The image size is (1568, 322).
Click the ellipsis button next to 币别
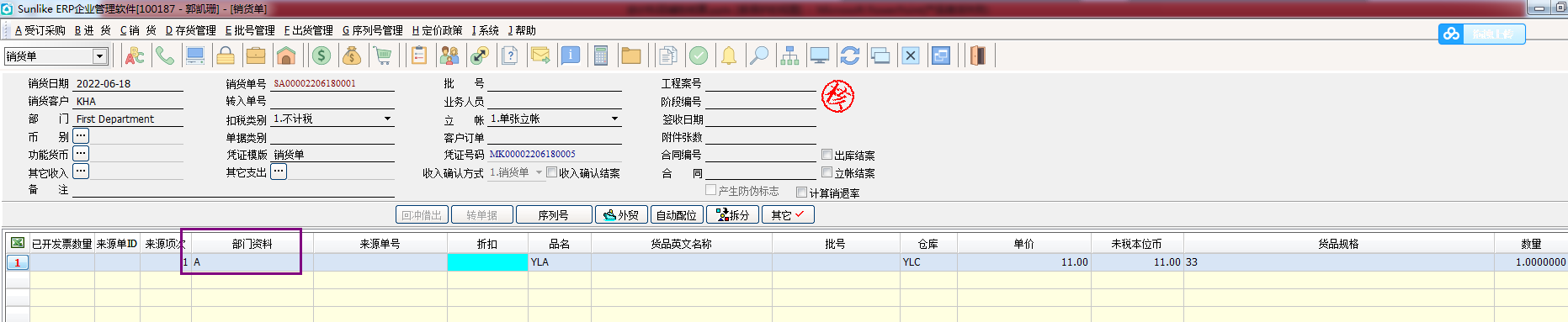coord(81,135)
